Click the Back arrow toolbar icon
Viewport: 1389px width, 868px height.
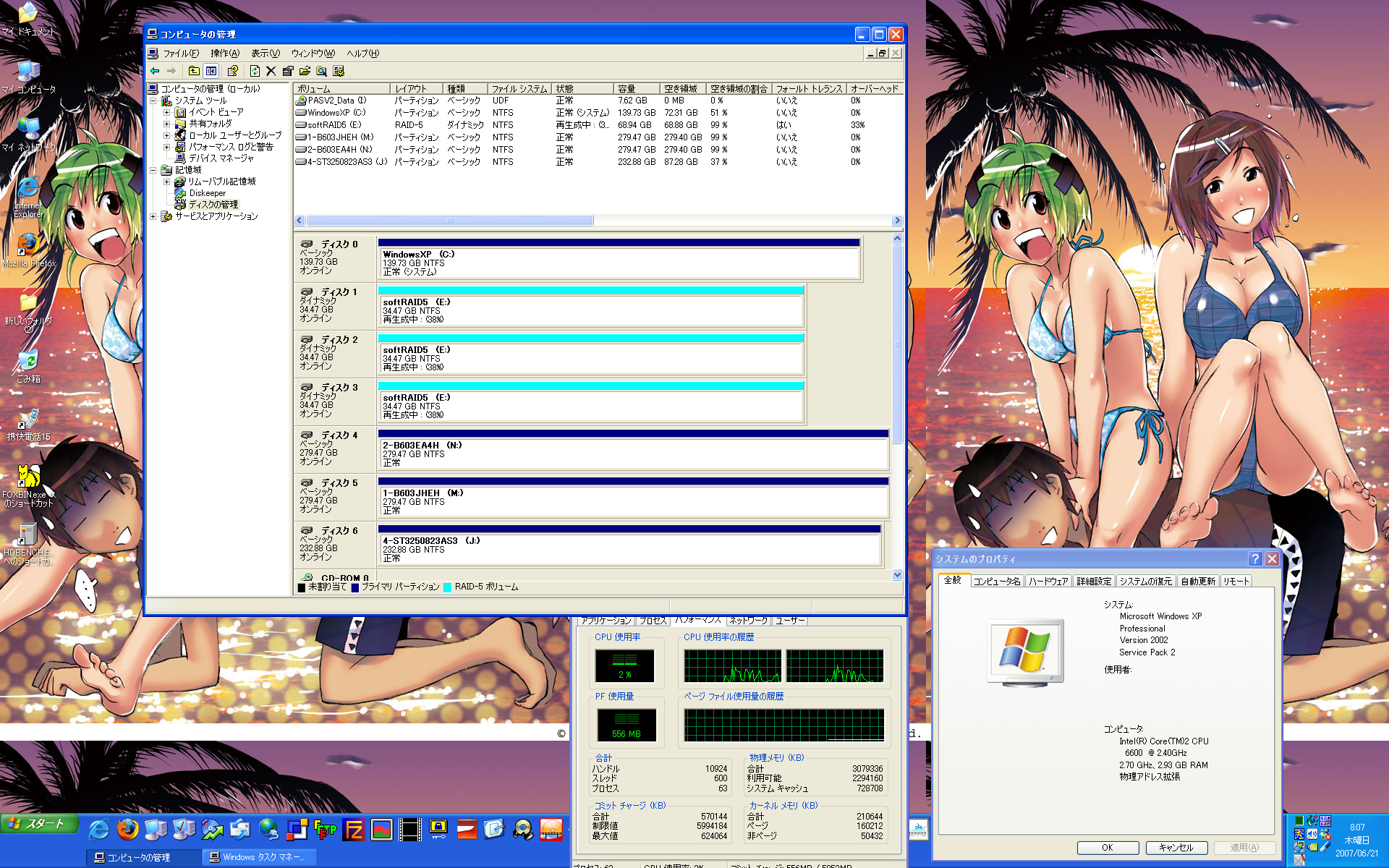[155, 71]
